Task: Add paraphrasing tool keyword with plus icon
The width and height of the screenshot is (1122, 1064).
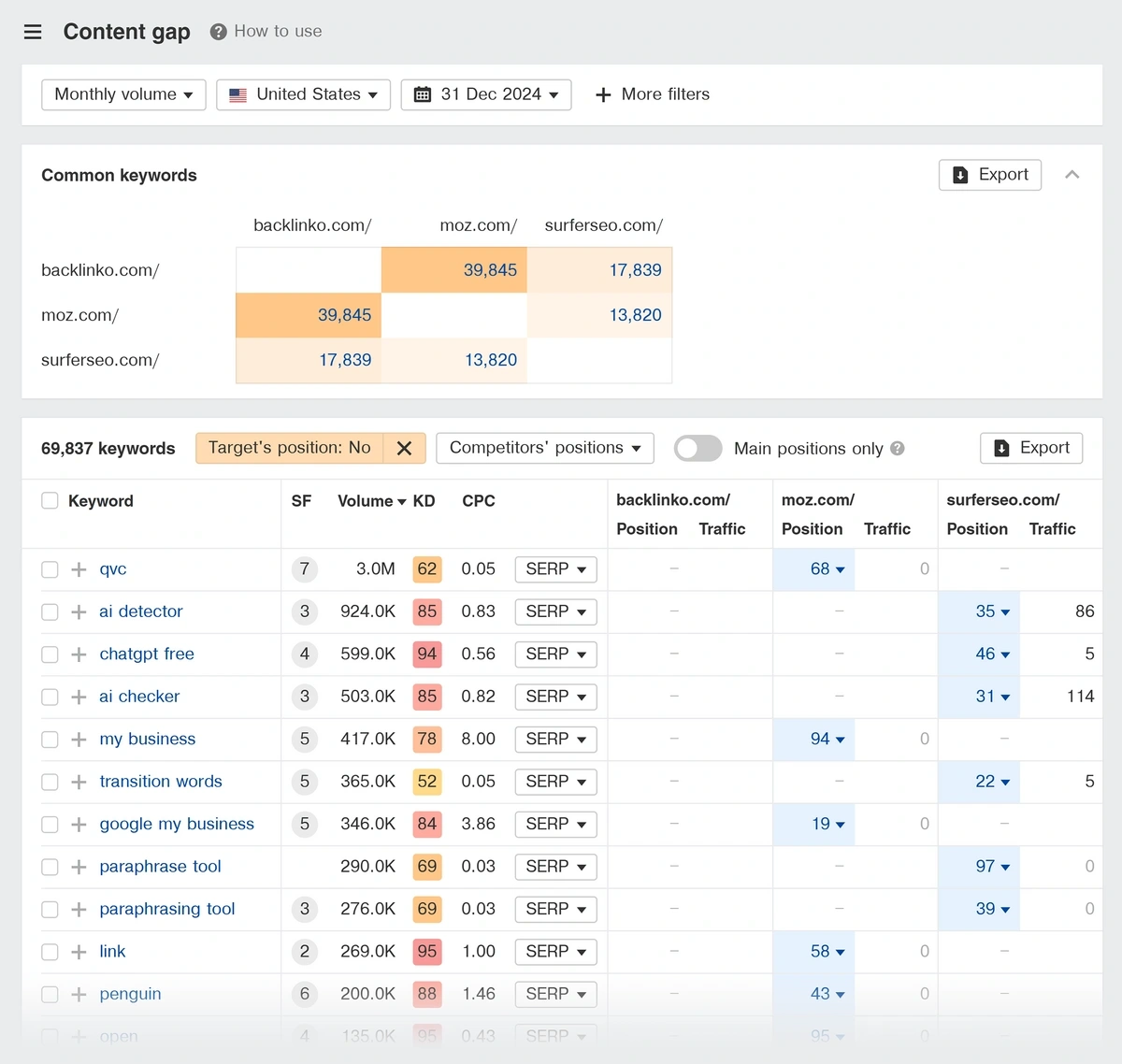Action: coord(79,910)
